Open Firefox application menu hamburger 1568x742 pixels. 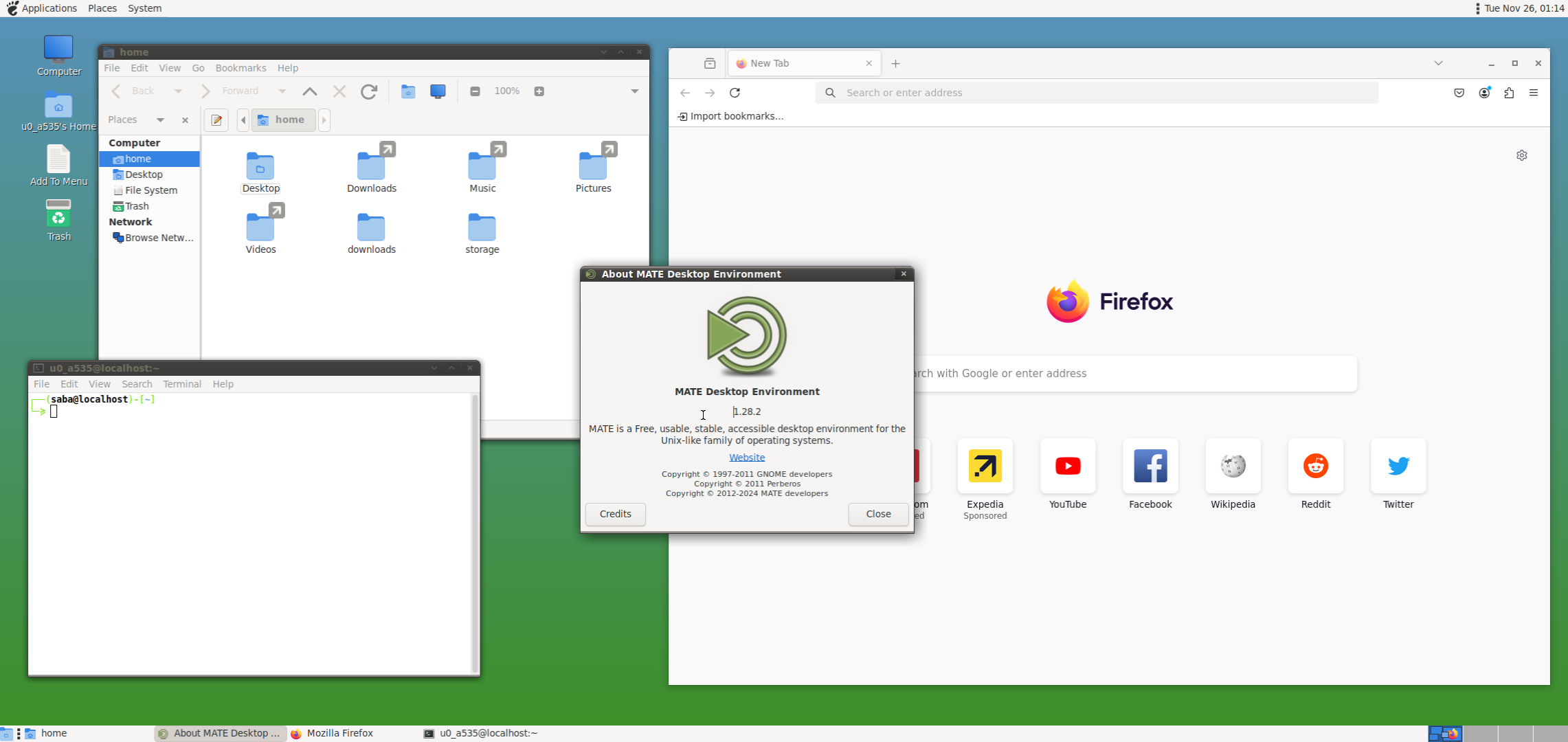(1534, 93)
